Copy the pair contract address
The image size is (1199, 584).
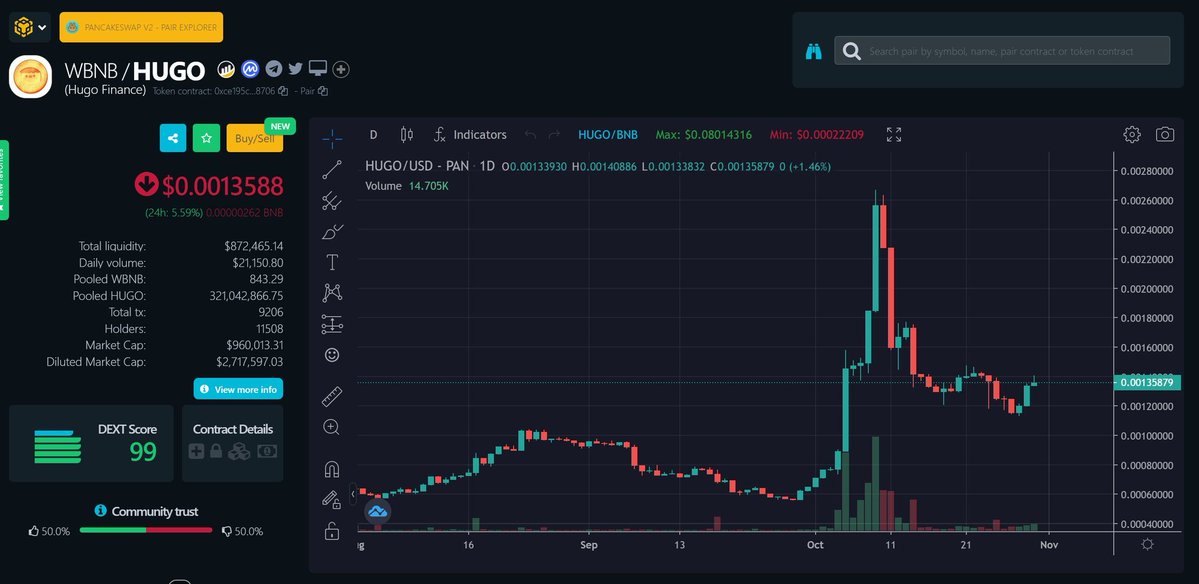[323, 91]
